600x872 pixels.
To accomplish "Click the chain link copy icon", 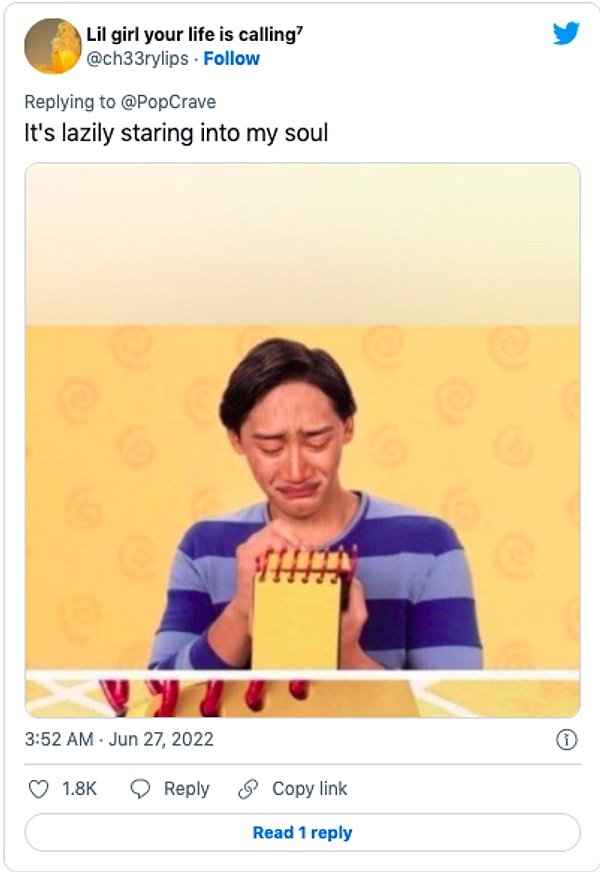I will tap(248, 789).
